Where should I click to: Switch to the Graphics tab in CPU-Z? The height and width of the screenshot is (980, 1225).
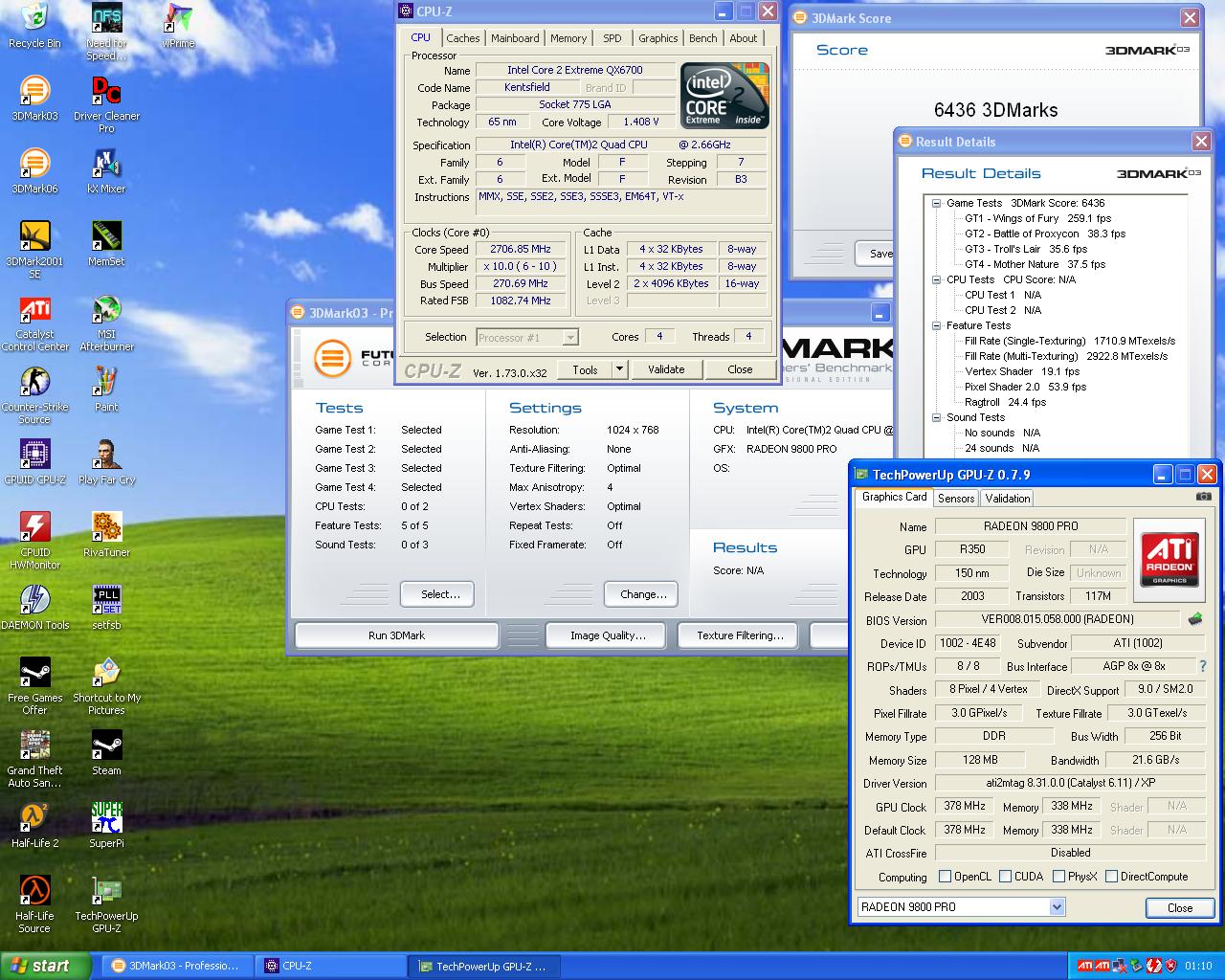(x=658, y=38)
